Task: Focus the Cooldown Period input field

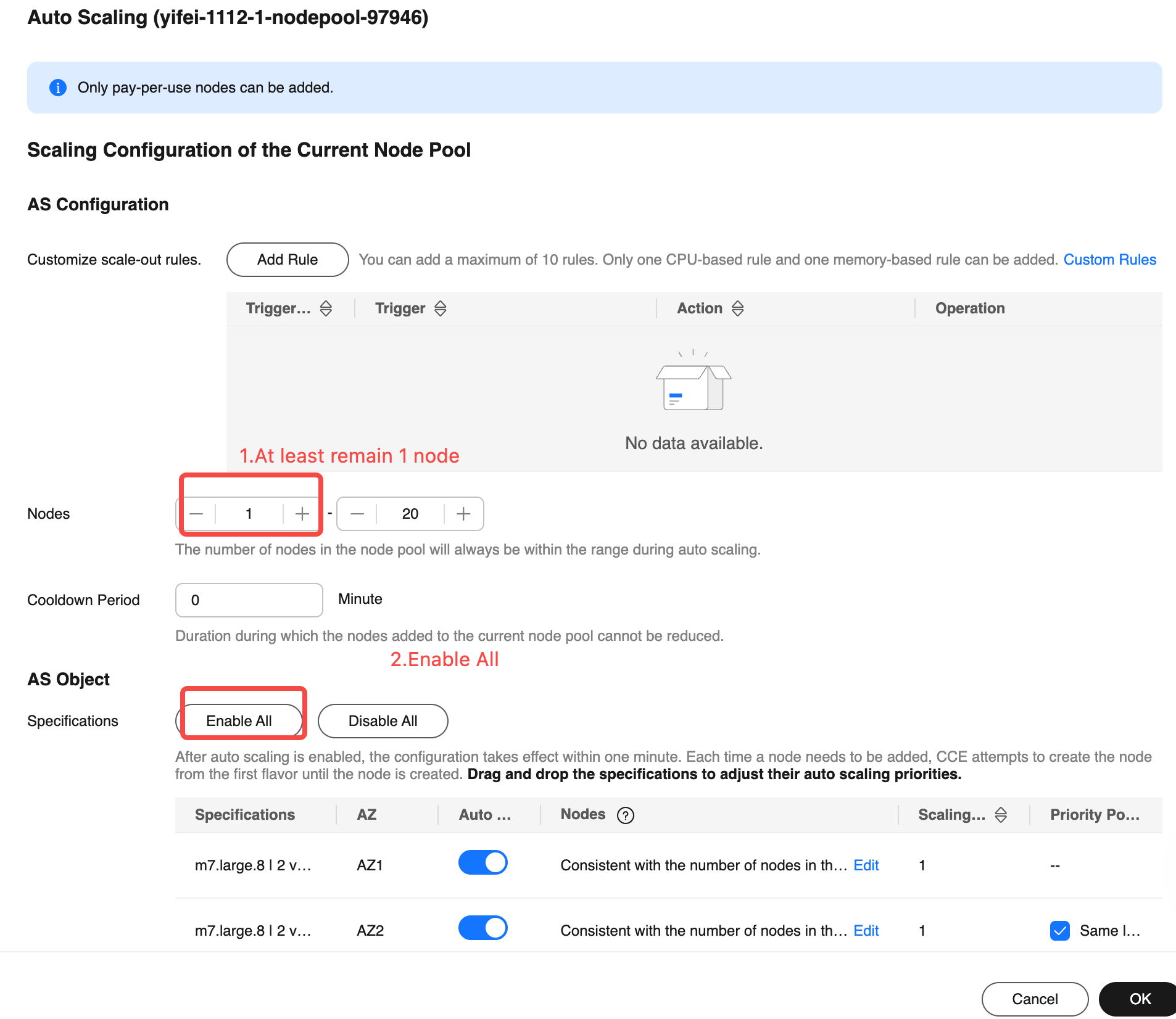Action: point(249,600)
